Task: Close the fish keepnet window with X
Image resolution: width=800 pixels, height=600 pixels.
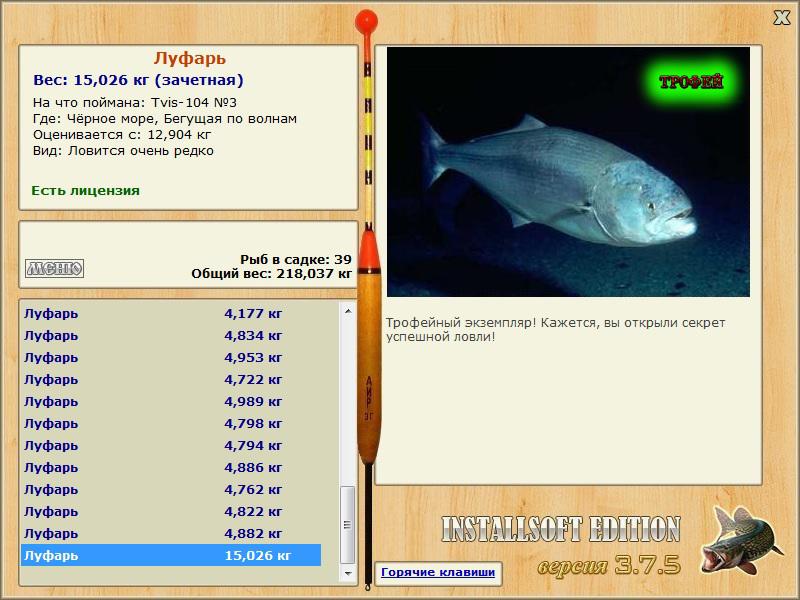Action: 781,18
